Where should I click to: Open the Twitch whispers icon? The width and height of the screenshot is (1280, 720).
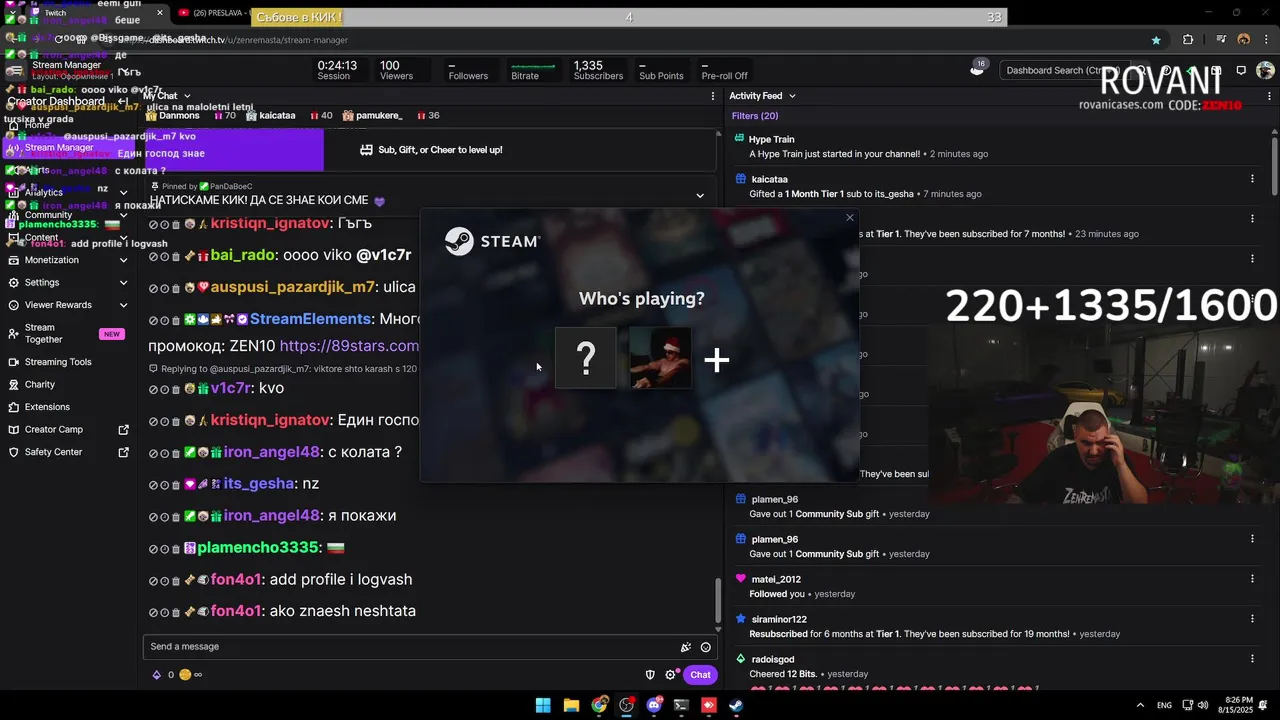click(x=1241, y=70)
